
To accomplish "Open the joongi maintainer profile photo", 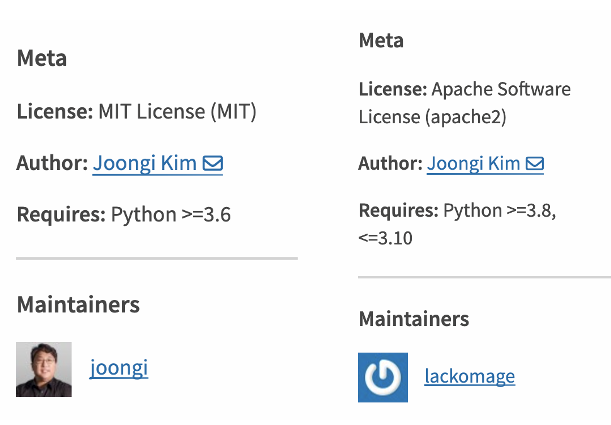I will [x=44, y=369].
